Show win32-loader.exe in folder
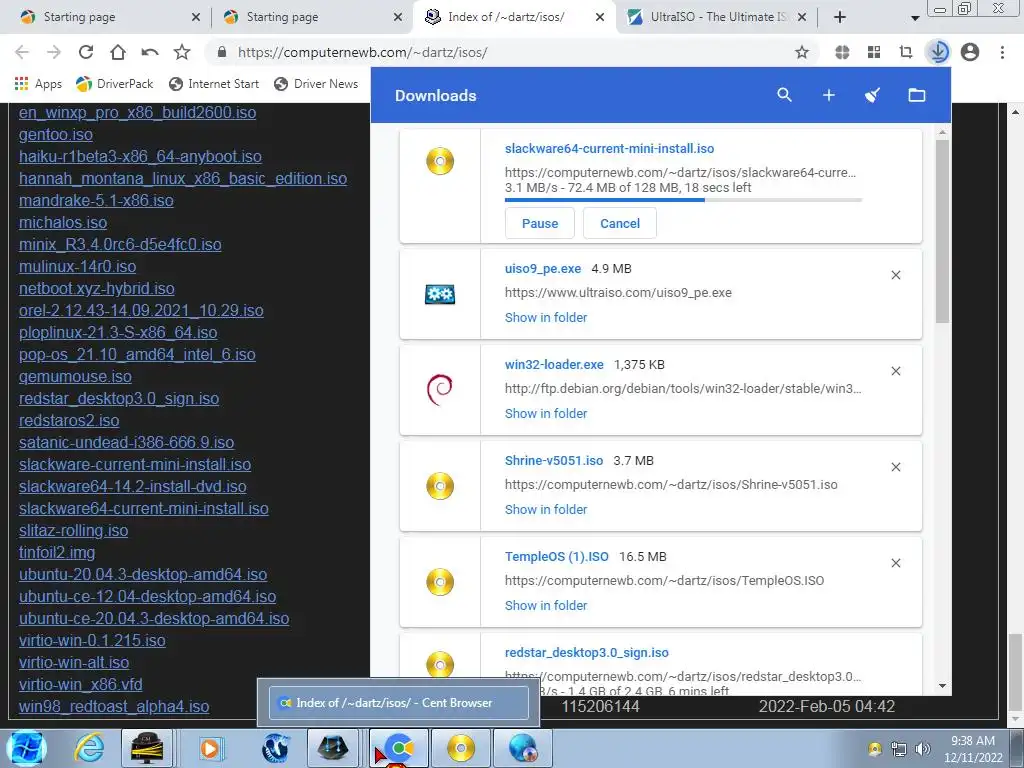 [x=546, y=413]
